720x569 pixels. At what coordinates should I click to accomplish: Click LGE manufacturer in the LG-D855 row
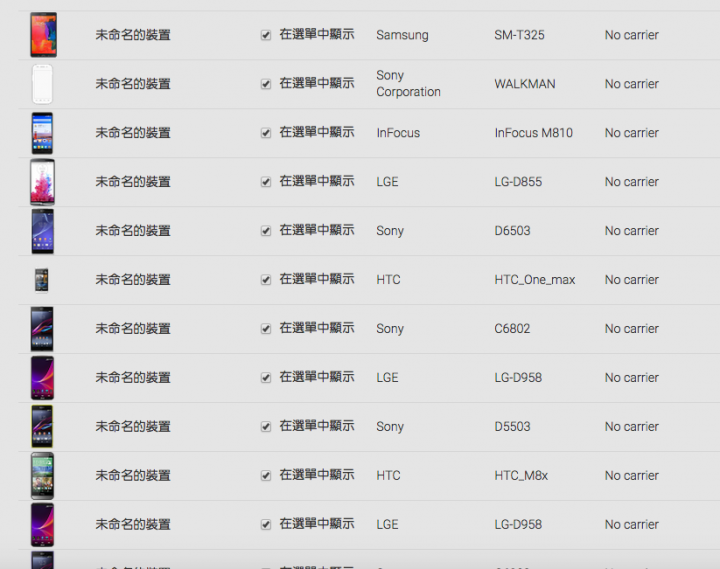(x=387, y=182)
